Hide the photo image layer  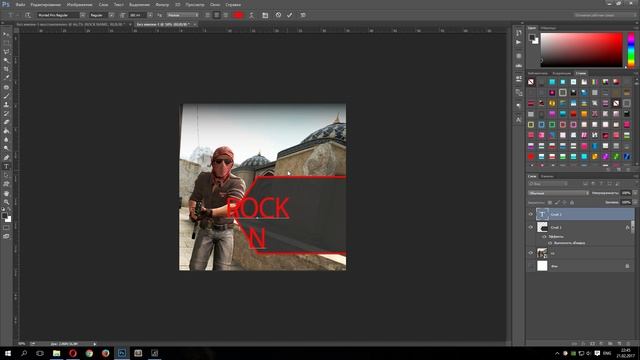[531, 253]
